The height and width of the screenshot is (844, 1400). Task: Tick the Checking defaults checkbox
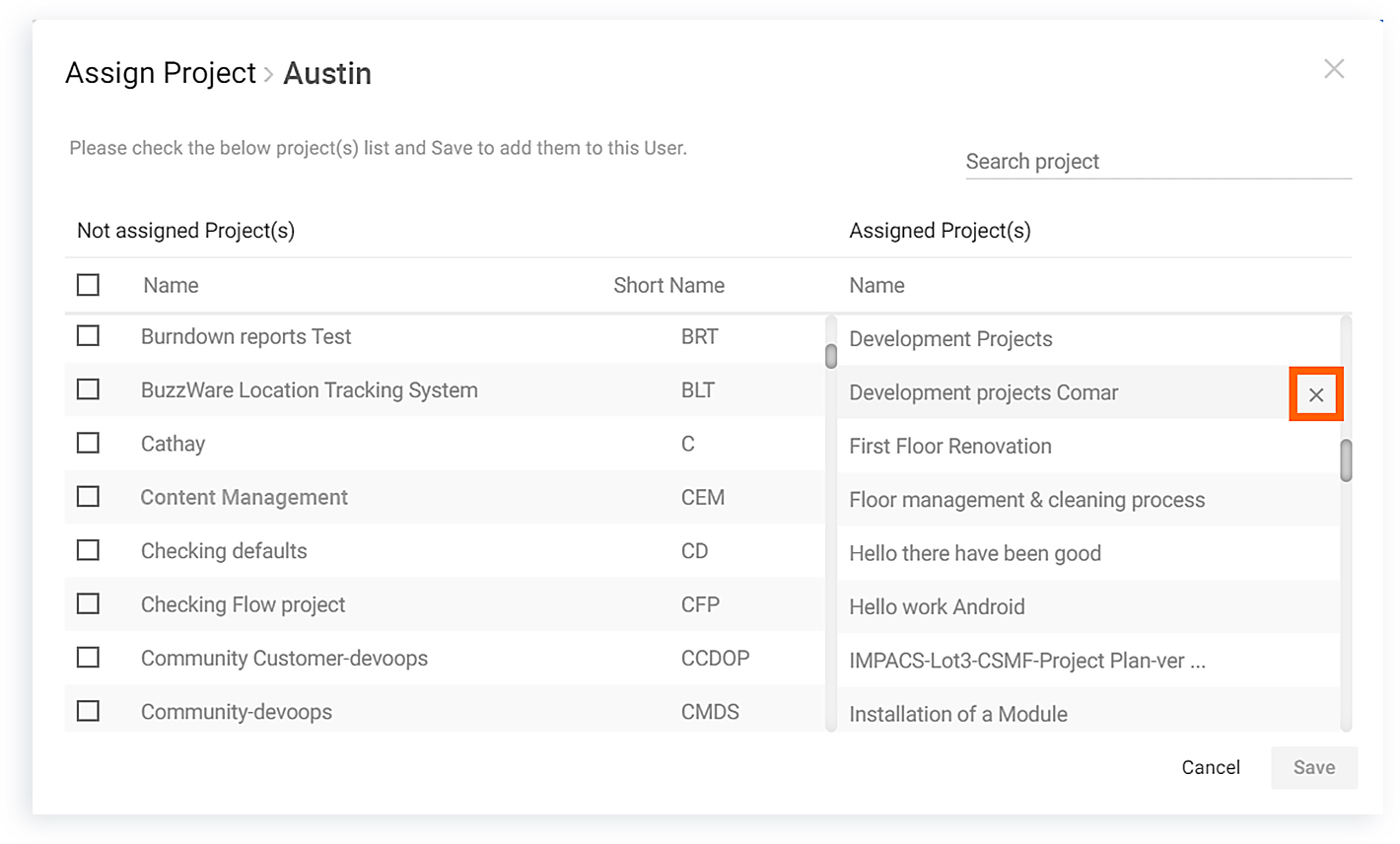[88, 550]
